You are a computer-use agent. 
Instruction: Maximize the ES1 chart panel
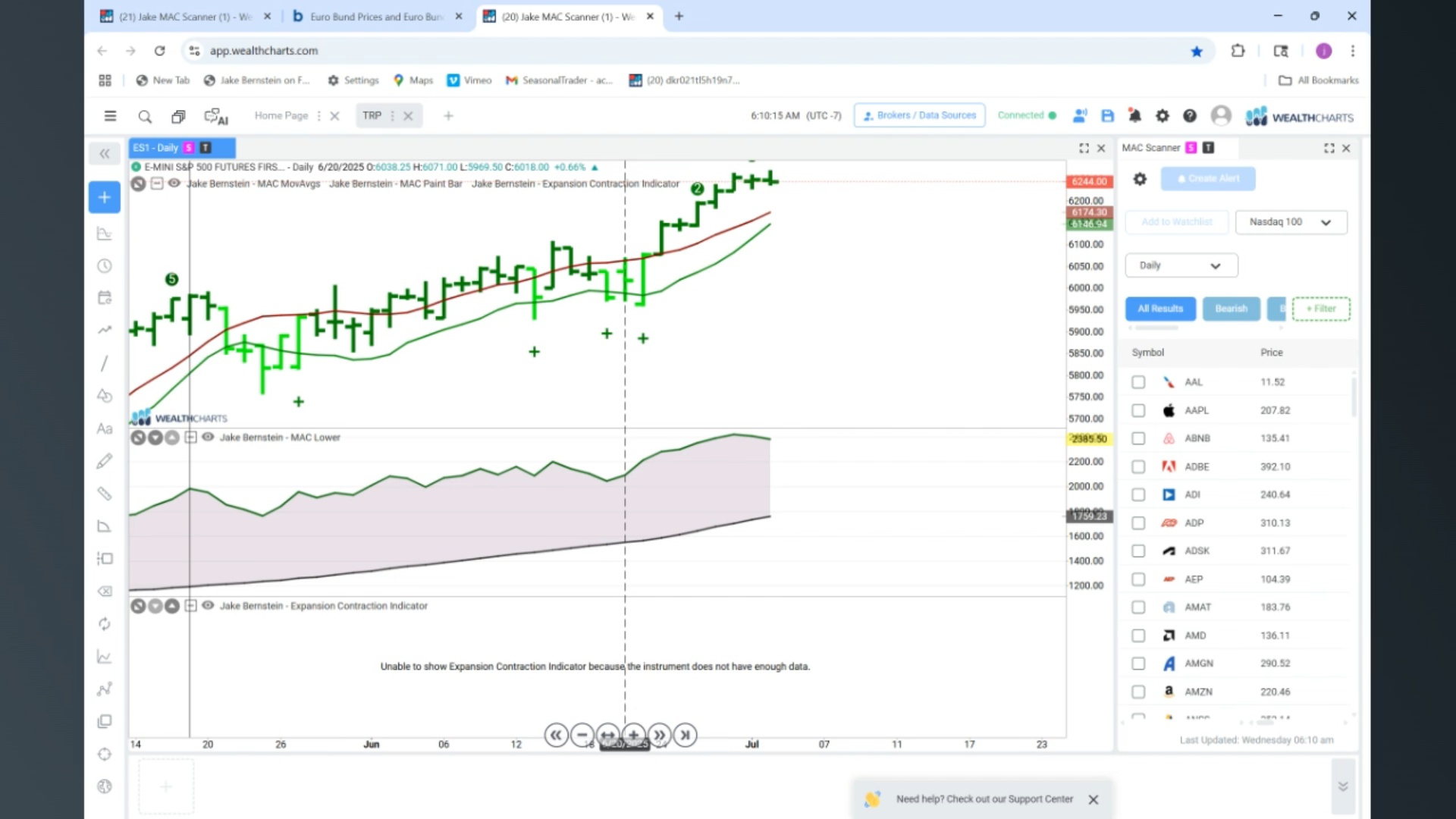click(x=1084, y=149)
